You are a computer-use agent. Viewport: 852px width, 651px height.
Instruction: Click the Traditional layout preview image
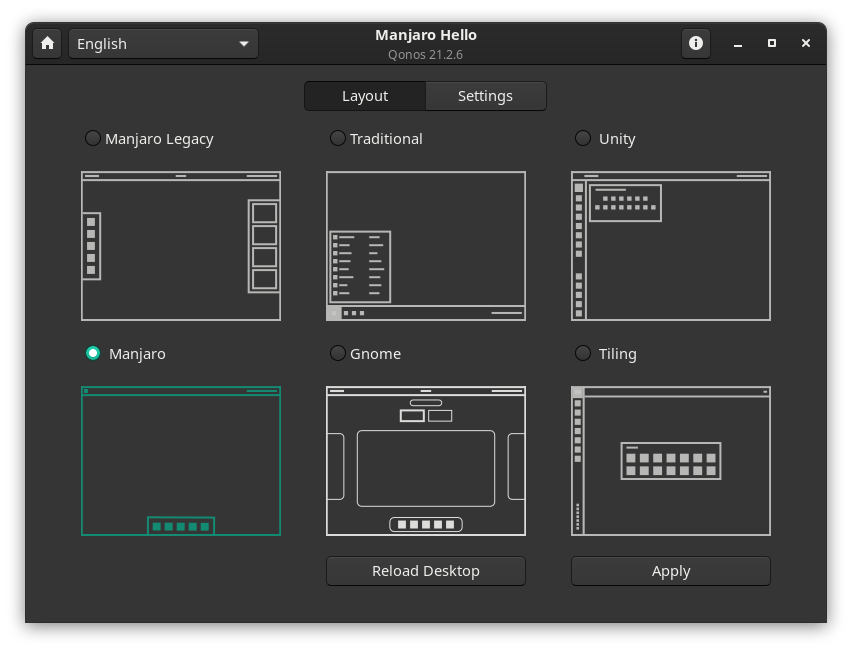click(426, 246)
